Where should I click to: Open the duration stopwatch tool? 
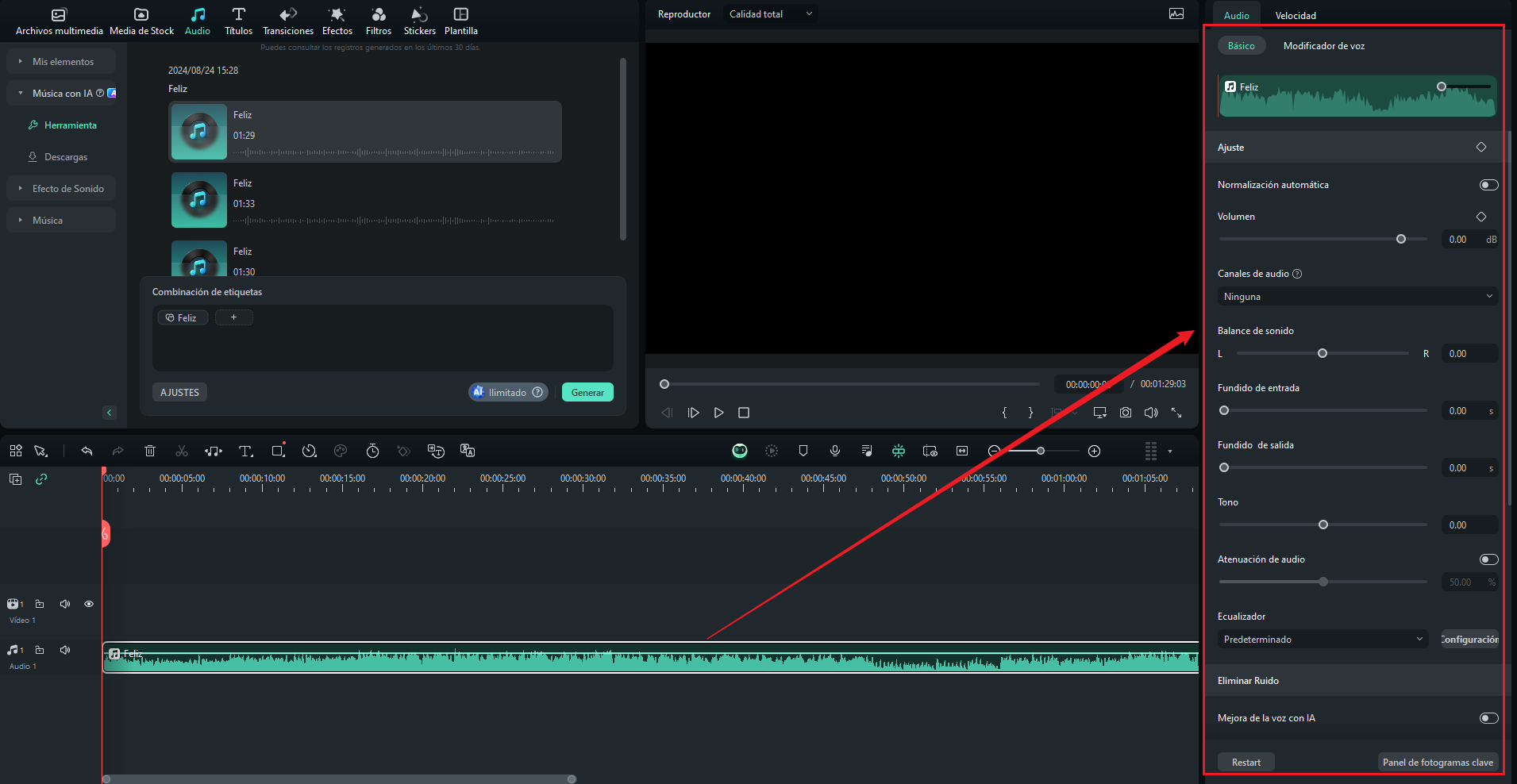(x=372, y=451)
